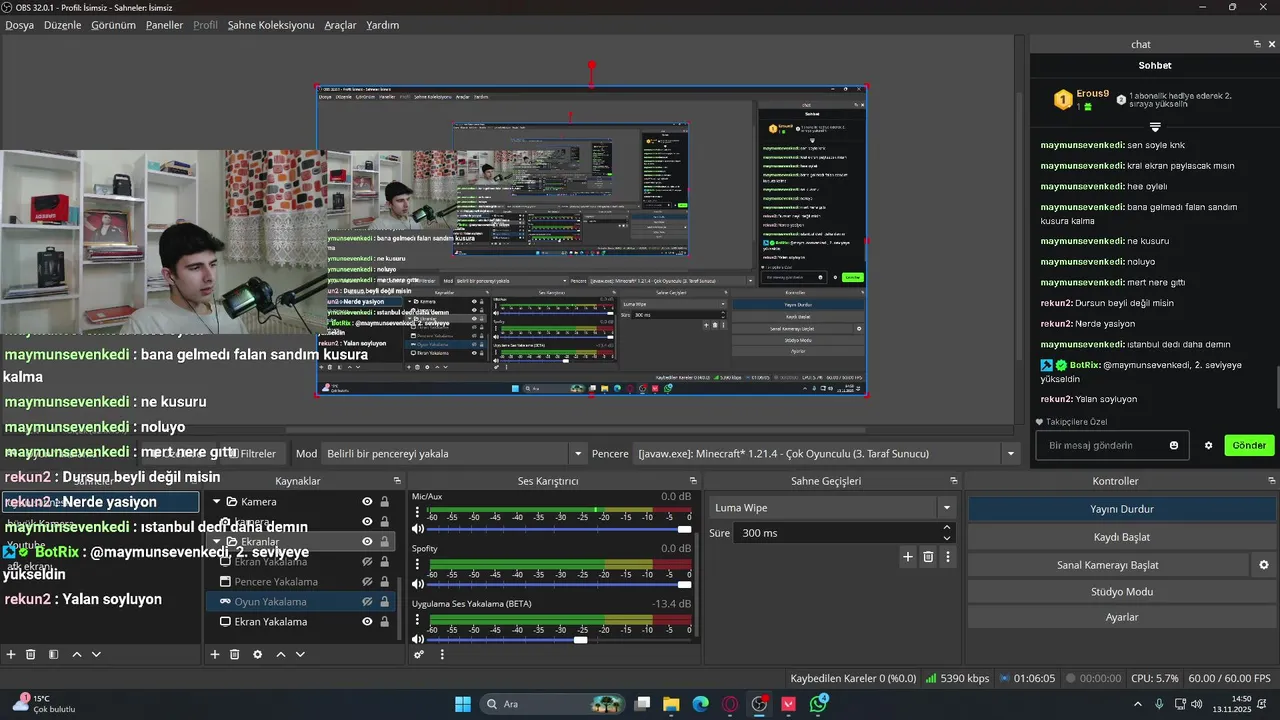
Task: Open chat settings gear icon
Action: pos(1208,445)
